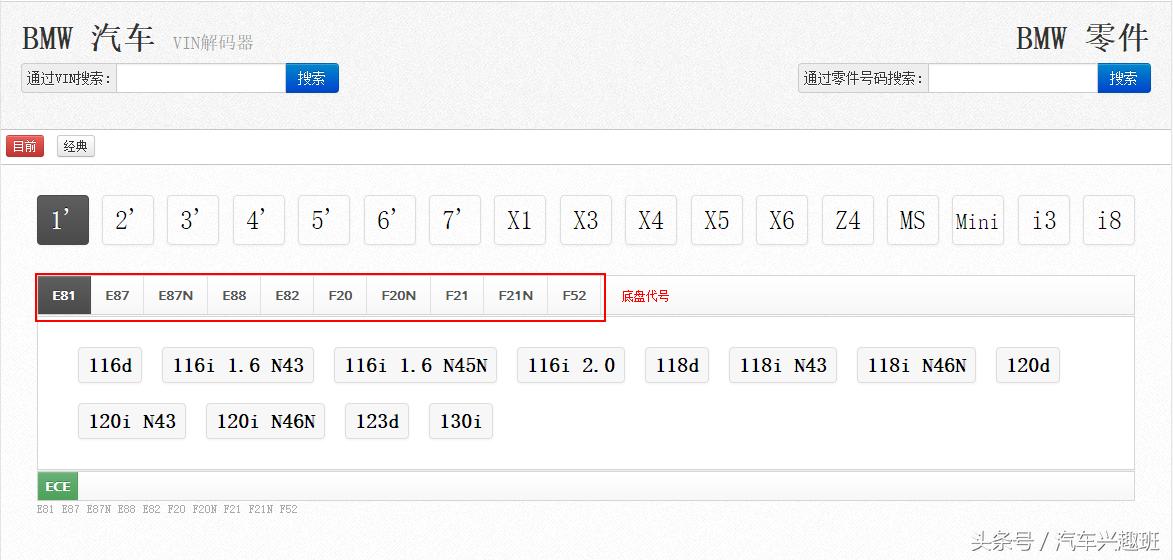The width and height of the screenshot is (1173, 560).
Task: Select the i3 model tile
Action: 1044,221
